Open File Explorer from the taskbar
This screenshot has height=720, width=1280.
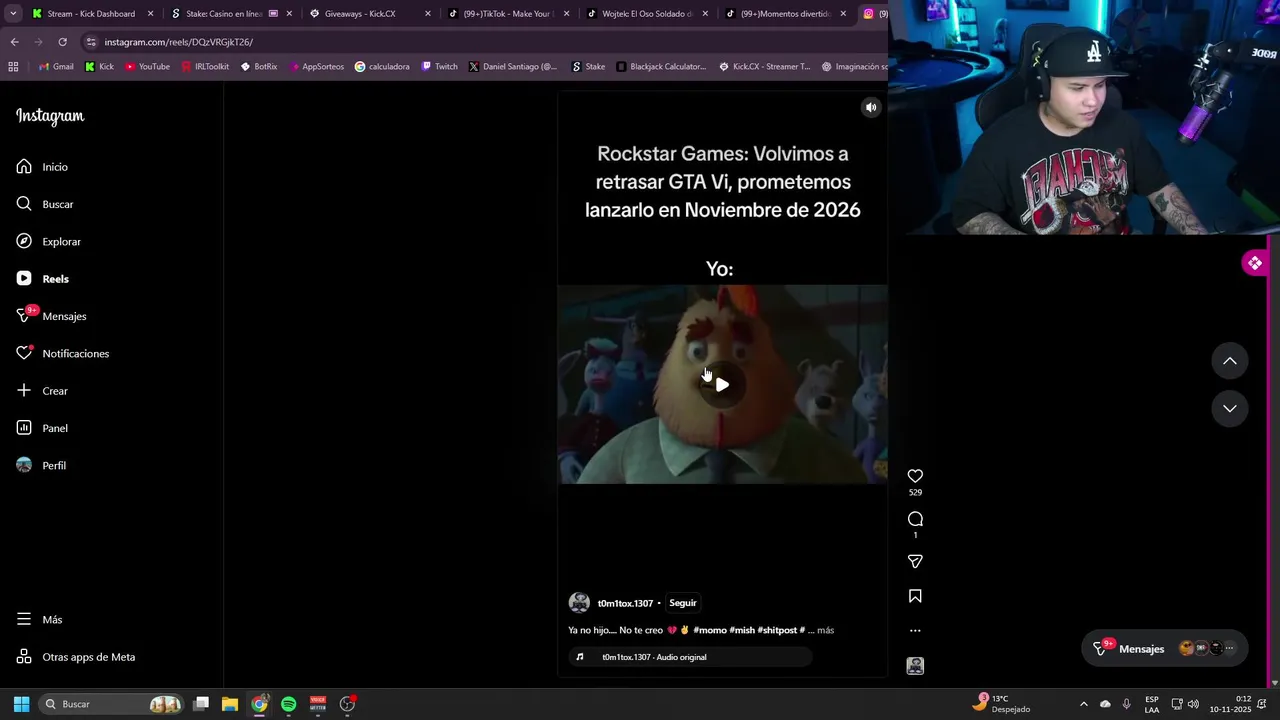[x=229, y=704]
